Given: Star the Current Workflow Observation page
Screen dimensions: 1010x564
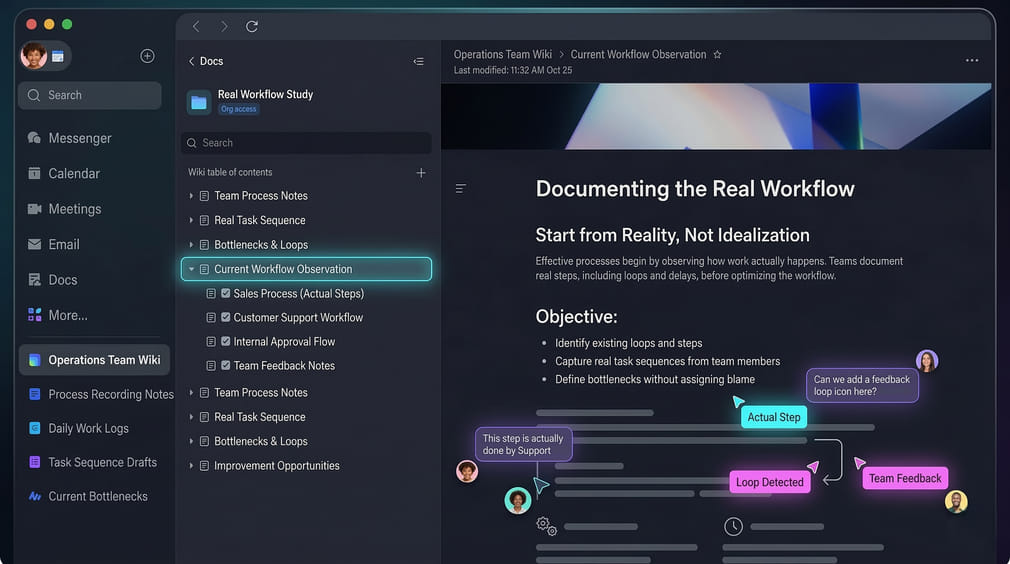Looking at the screenshot, I should point(717,55).
